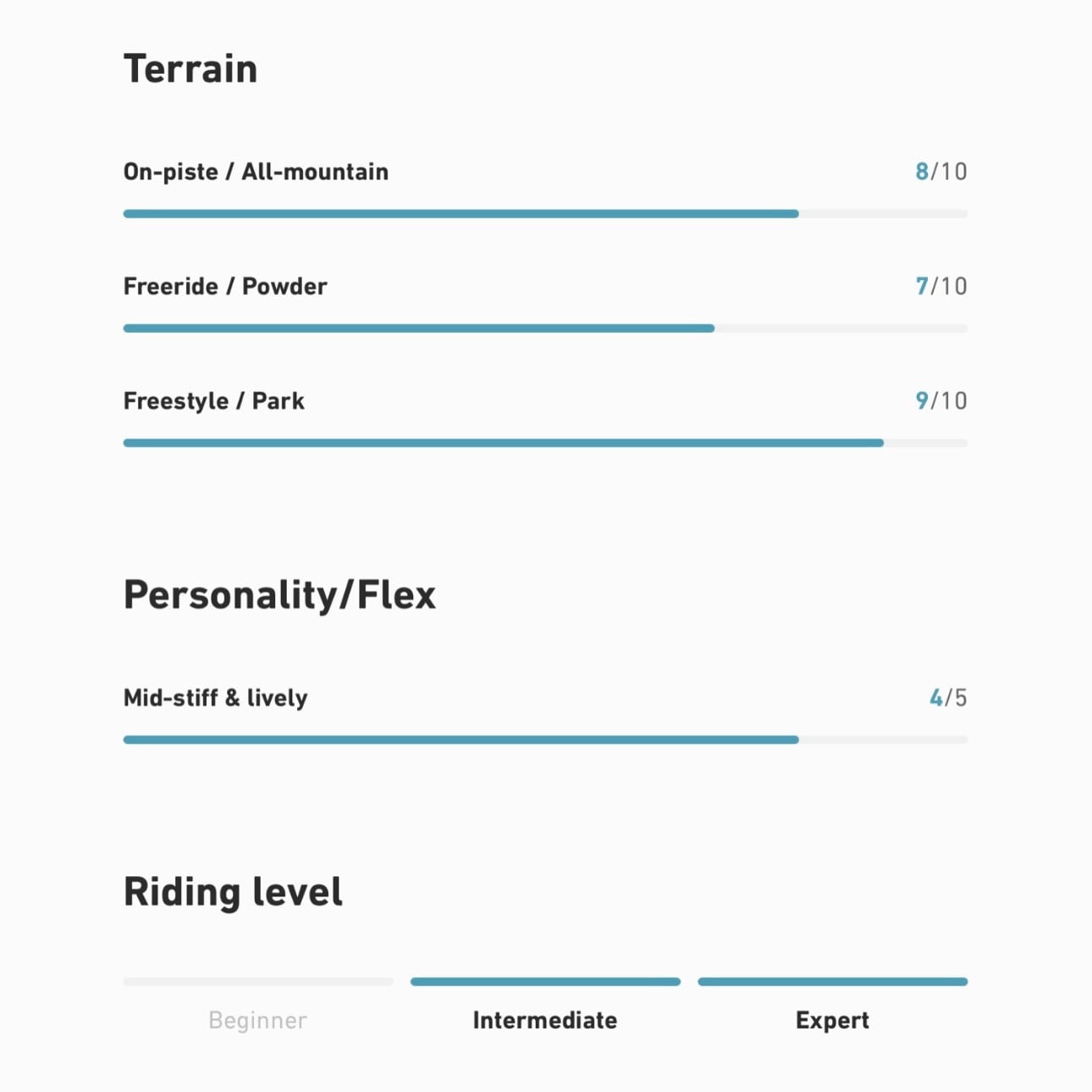Click the 9/10 Freestyle score

pos(940,400)
